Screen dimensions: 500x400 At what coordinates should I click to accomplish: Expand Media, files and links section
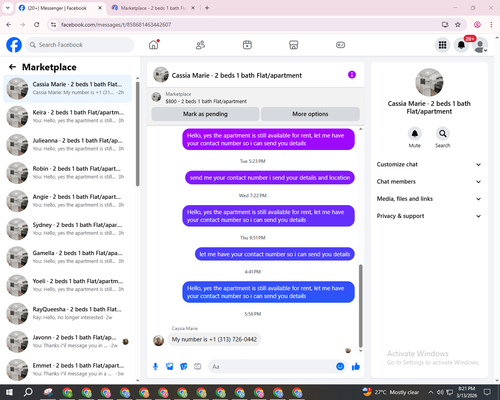coord(429,199)
